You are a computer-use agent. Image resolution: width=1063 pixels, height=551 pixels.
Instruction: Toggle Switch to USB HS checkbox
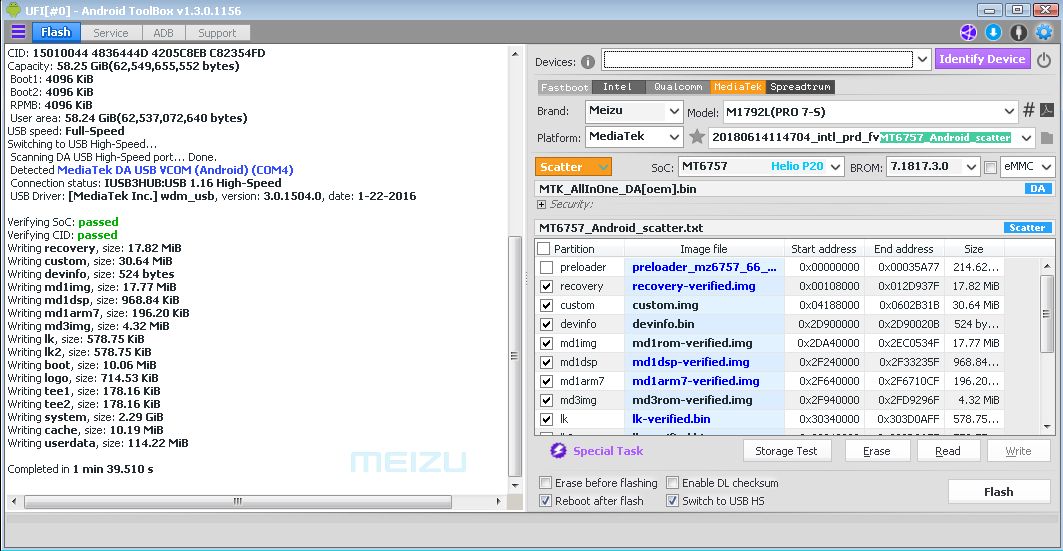click(x=673, y=501)
